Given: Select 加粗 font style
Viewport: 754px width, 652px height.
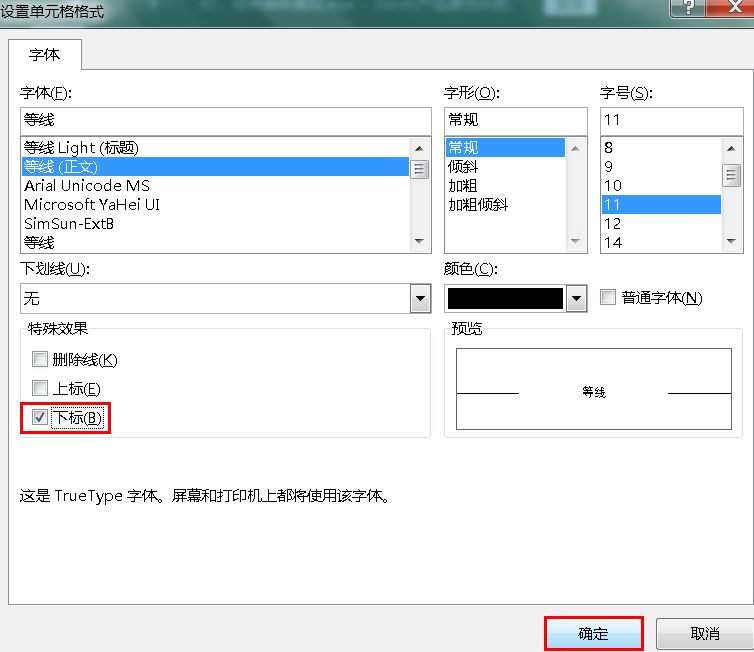Looking at the screenshot, I should coord(505,186).
